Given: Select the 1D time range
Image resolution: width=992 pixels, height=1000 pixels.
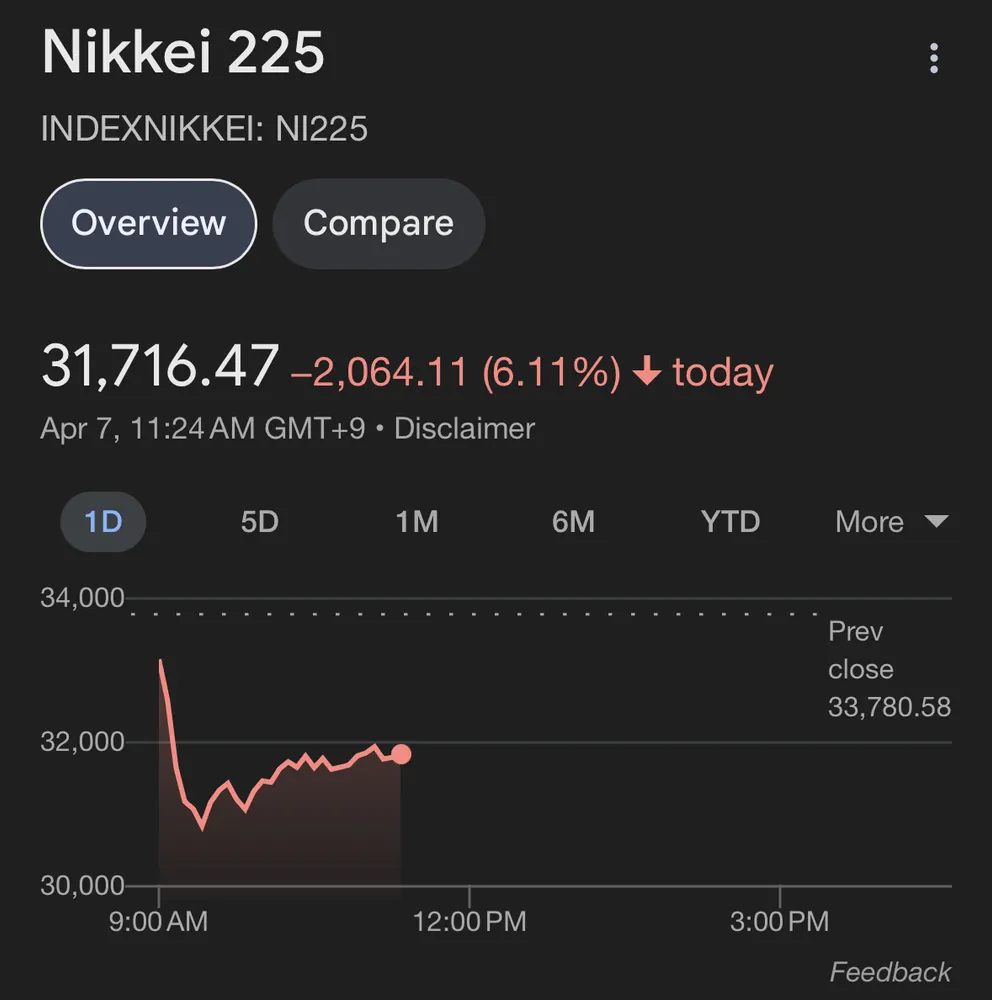Looking at the screenshot, I should click(103, 522).
